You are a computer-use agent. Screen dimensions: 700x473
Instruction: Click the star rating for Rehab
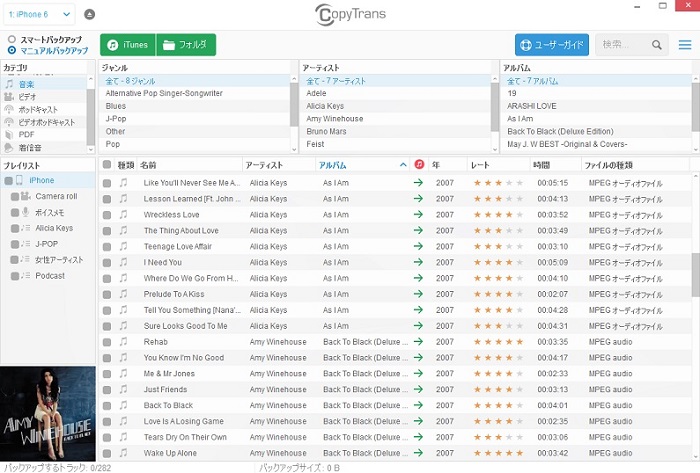498,342
